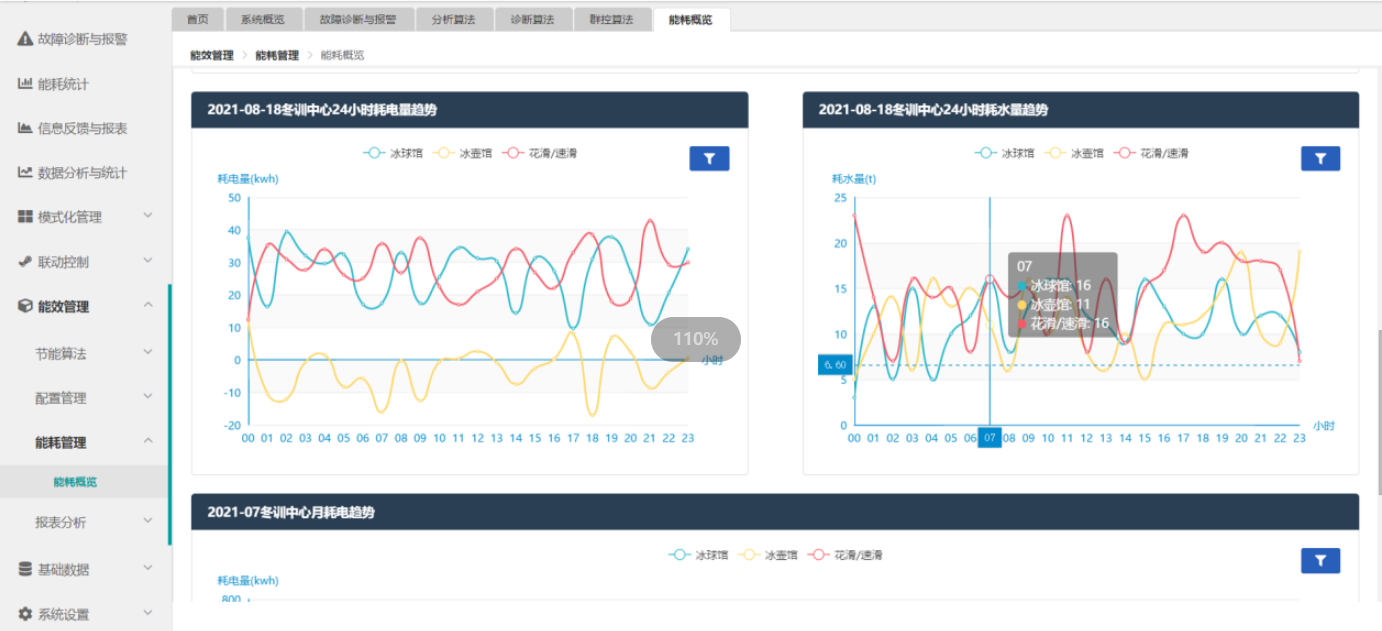Click the line chart icon beside 数据分析与统计

[26, 172]
